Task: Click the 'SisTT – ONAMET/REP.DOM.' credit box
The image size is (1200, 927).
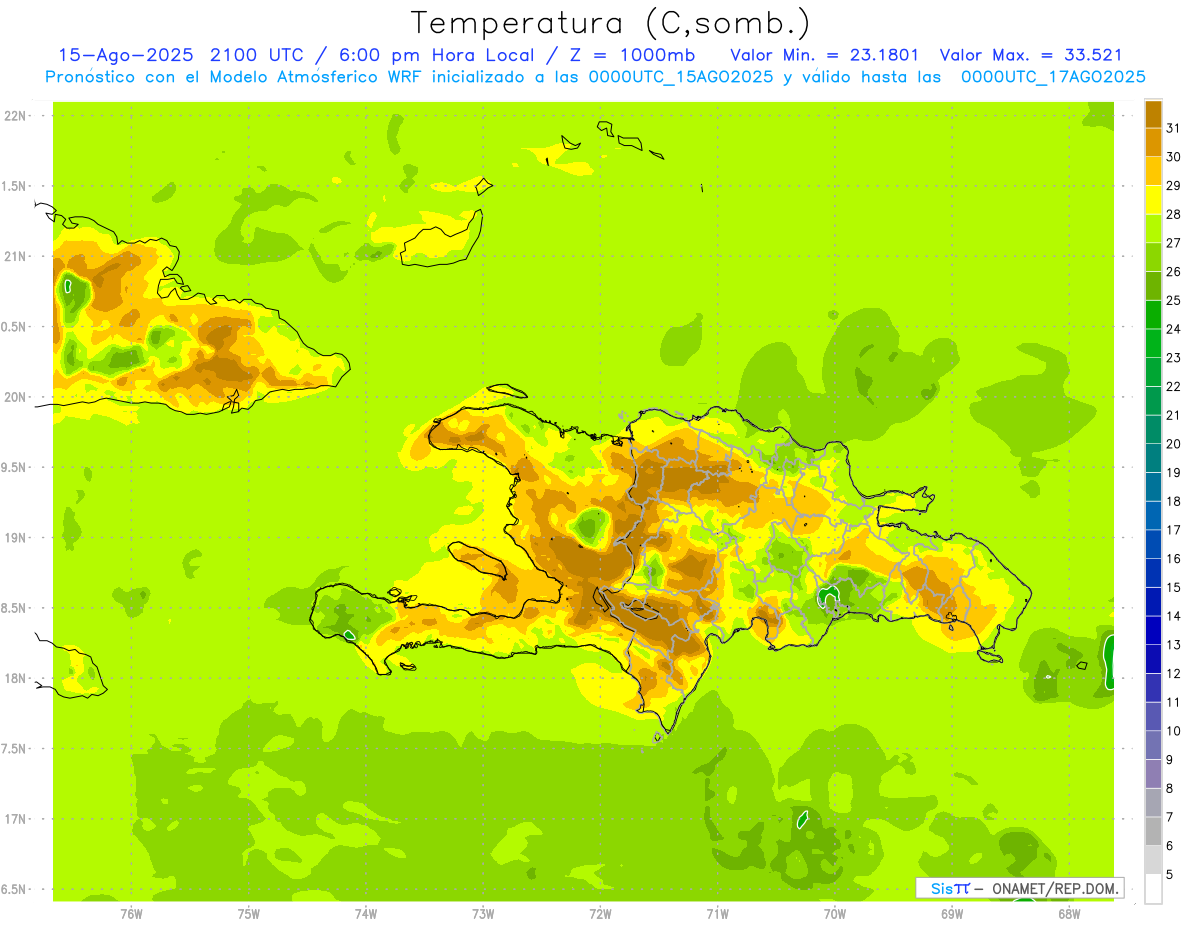Action: pos(1019,888)
